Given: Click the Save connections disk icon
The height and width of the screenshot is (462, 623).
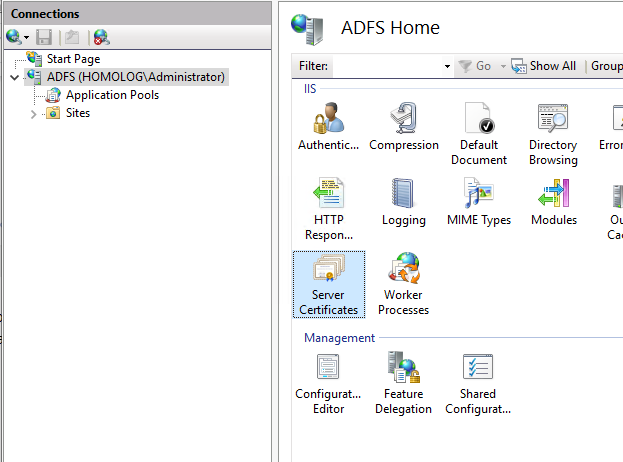Looking at the screenshot, I should coord(44,37).
